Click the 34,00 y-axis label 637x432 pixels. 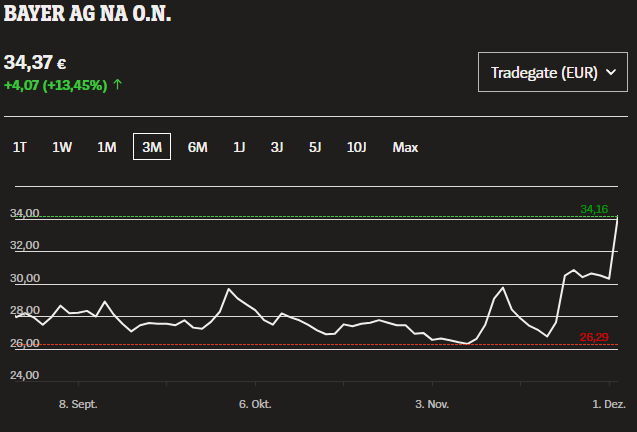click(24, 213)
